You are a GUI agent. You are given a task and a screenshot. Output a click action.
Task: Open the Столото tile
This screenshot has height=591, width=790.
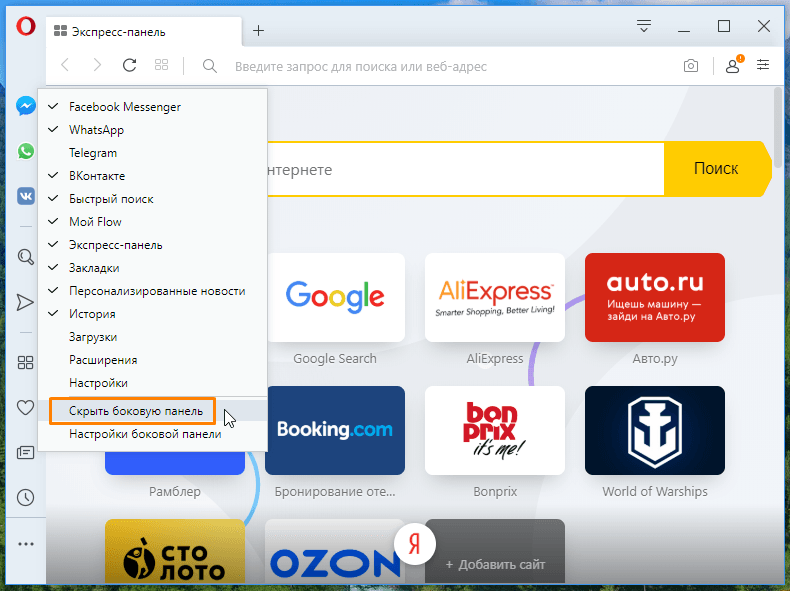tap(175, 552)
